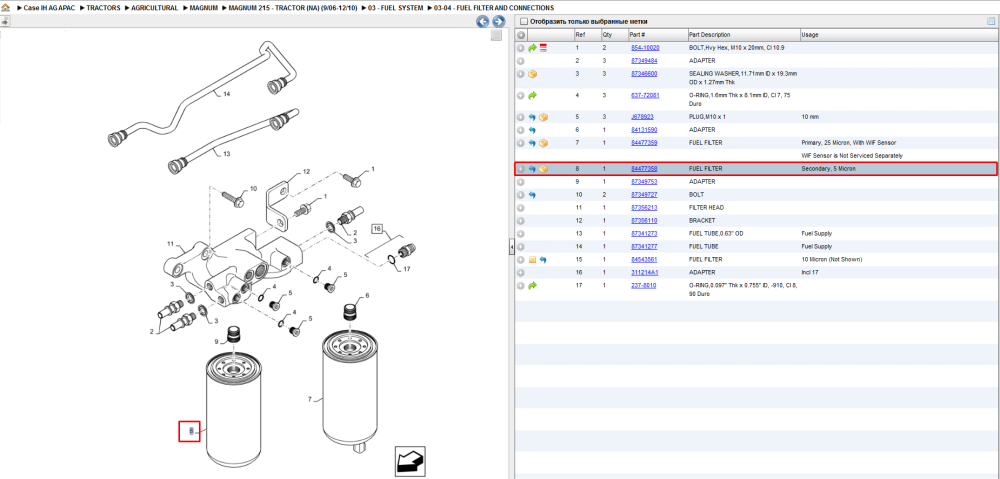Click the round add icon for the filter head row
The width and height of the screenshot is (1000, 479).
pyautogui.click(x=520, y=208)
